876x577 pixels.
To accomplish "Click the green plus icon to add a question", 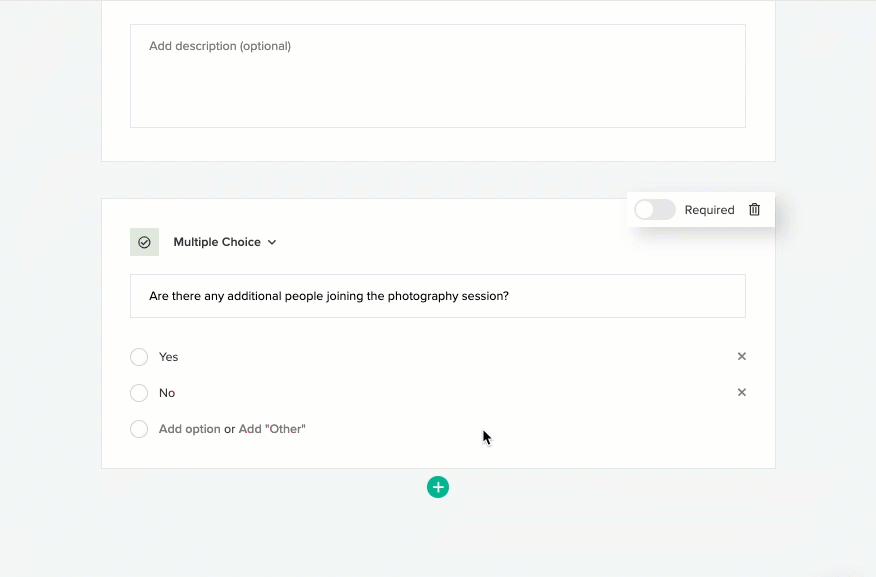I will pos(437,487).
